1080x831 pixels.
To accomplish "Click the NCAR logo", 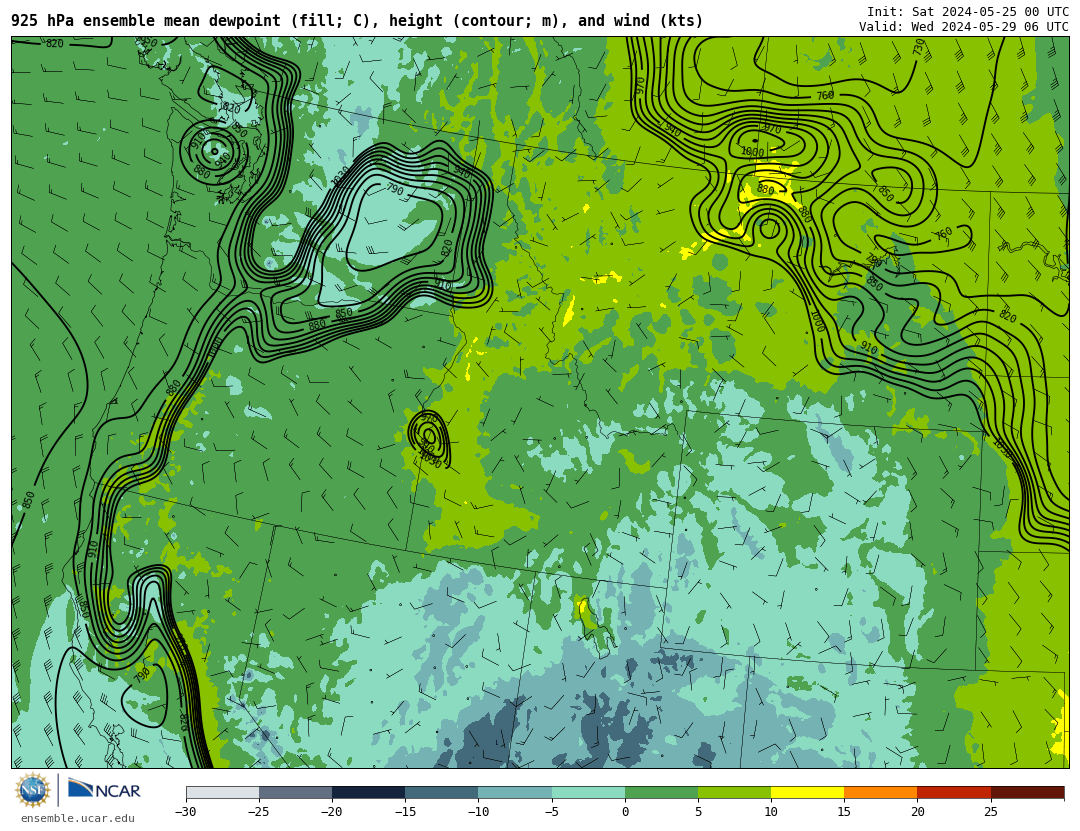I will [104, 789].
